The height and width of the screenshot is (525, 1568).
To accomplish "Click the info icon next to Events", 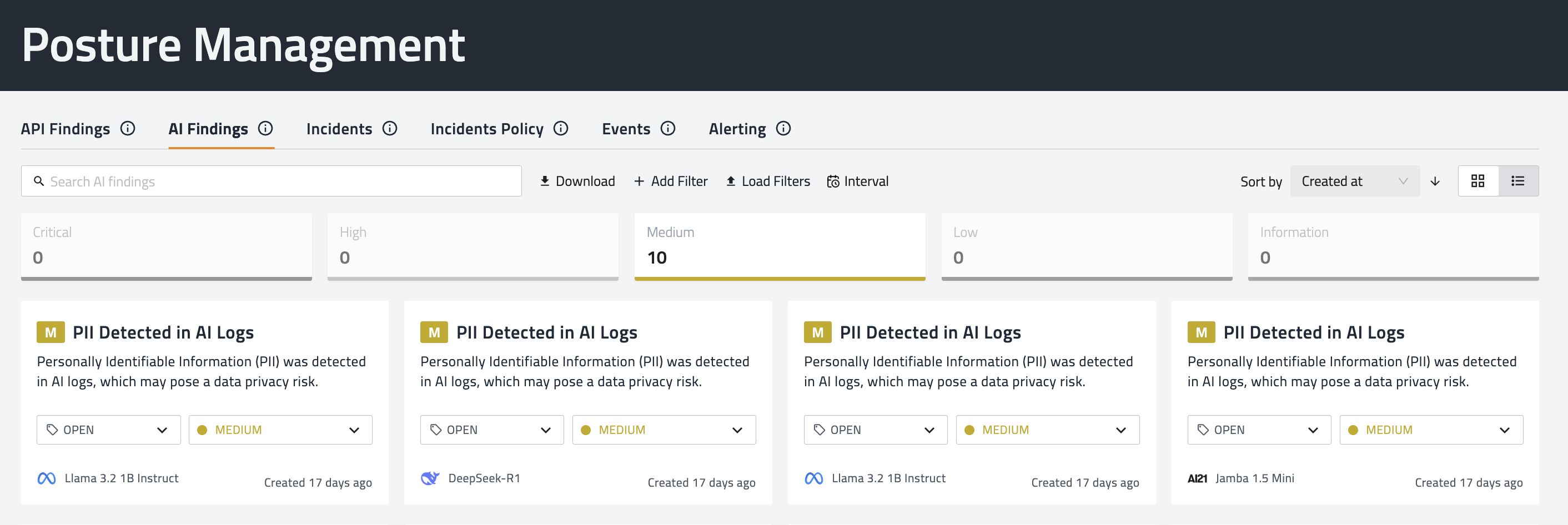I will click(668, 128).
